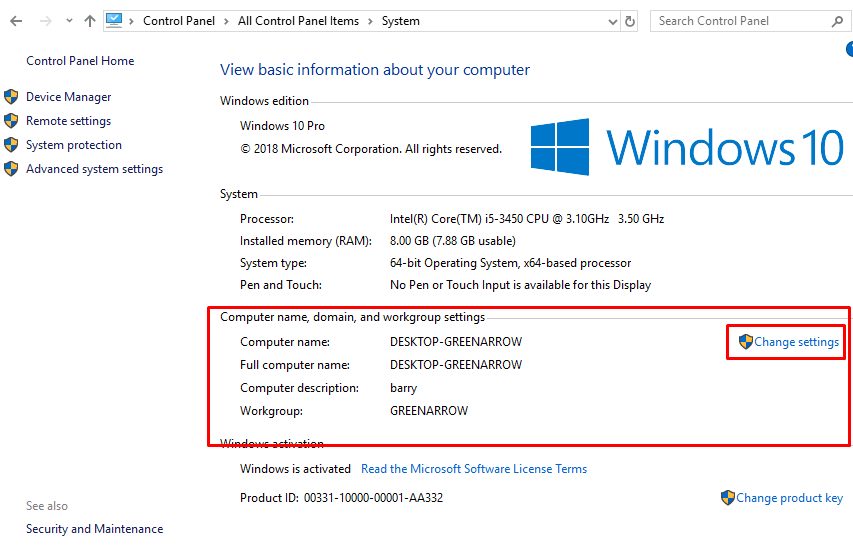Click Full computer name value DESKTOP-GREENARROW
This screenshot has height=554, width=853.
click(456, 365)
